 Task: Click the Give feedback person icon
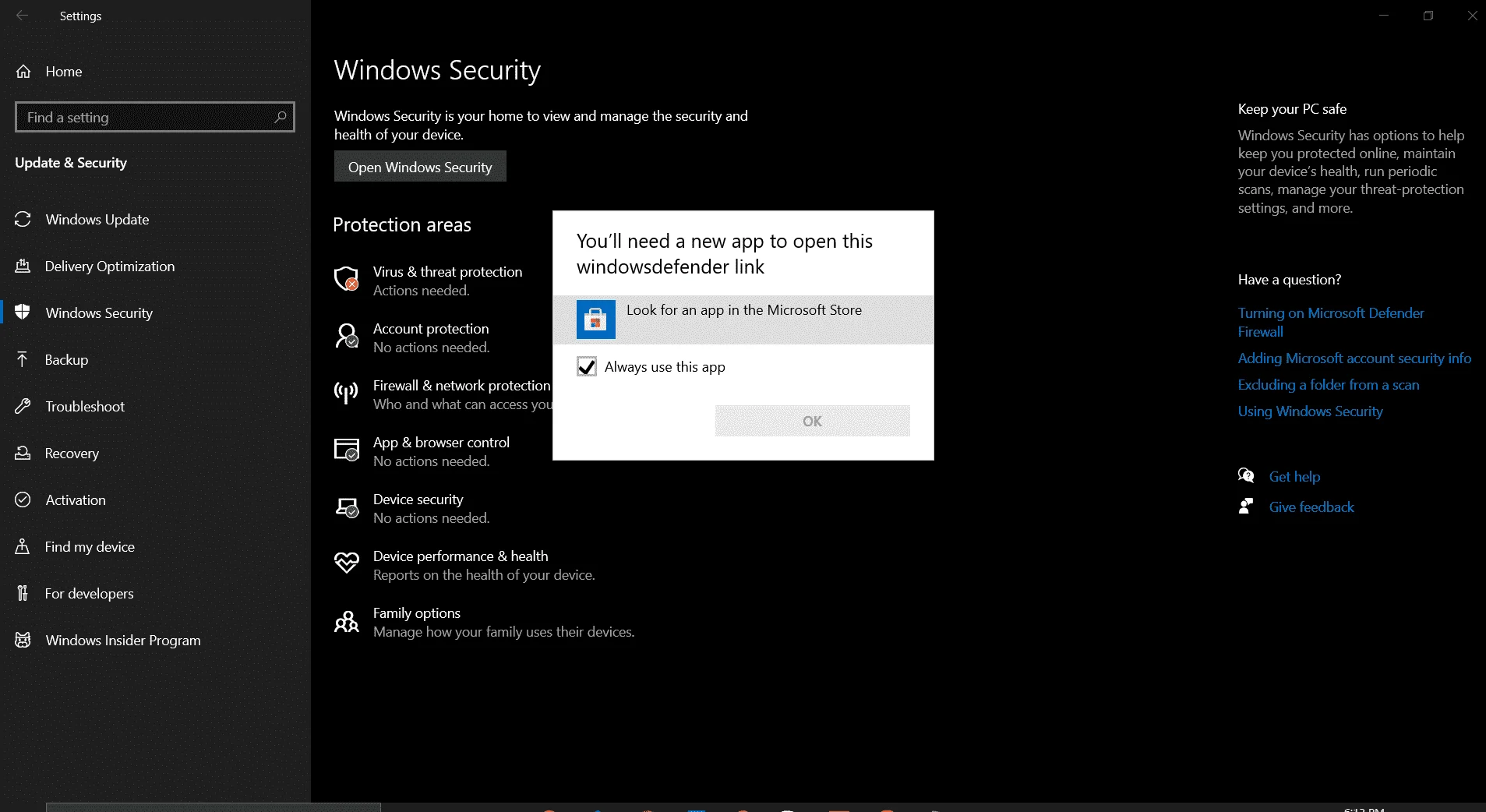tap(1246, 507)
